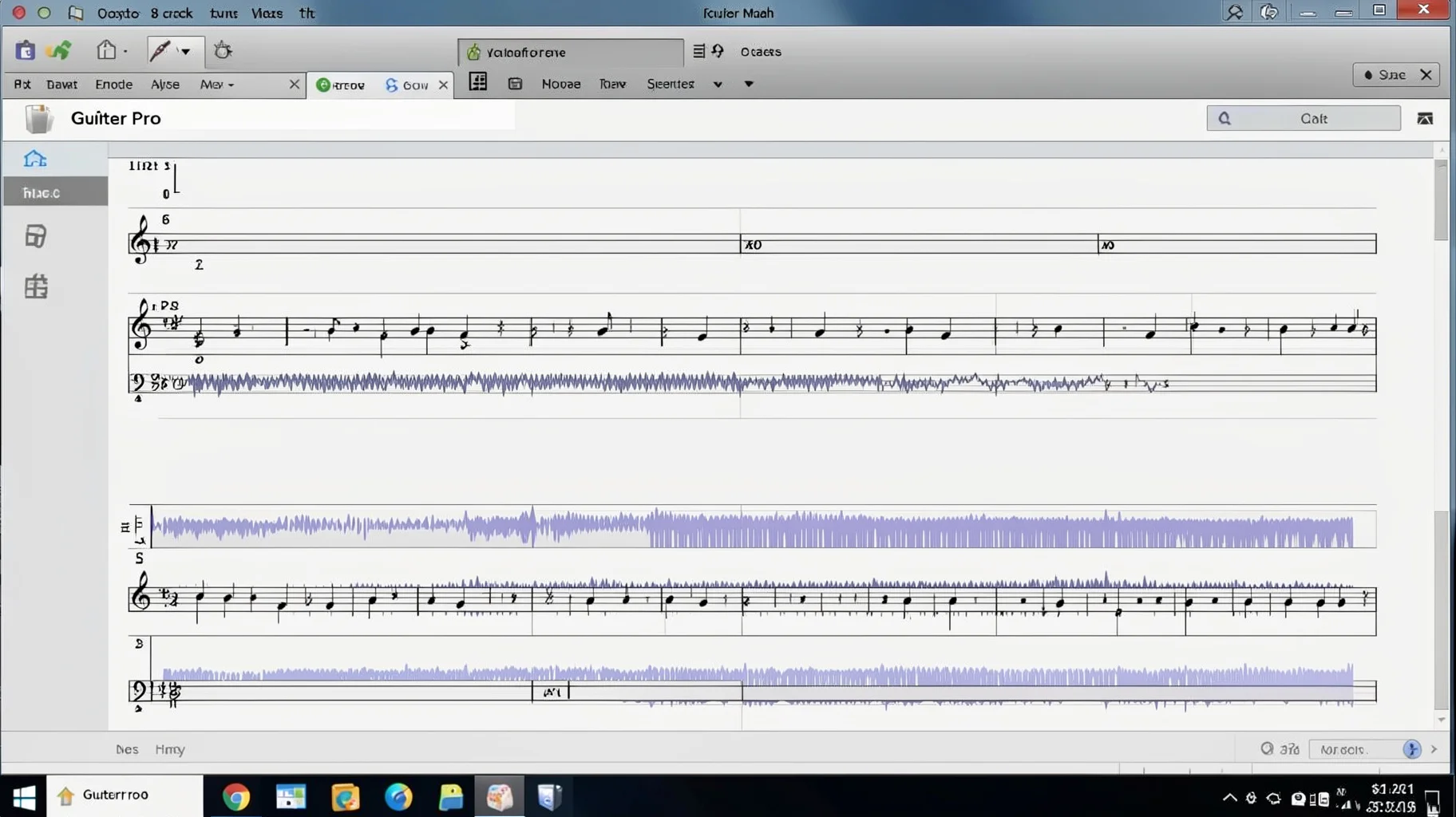Open the first chevron dropdown after Seentes
Image resolution: width=1456 pixels, height=817 pixels.
click(x=718, y=85)
